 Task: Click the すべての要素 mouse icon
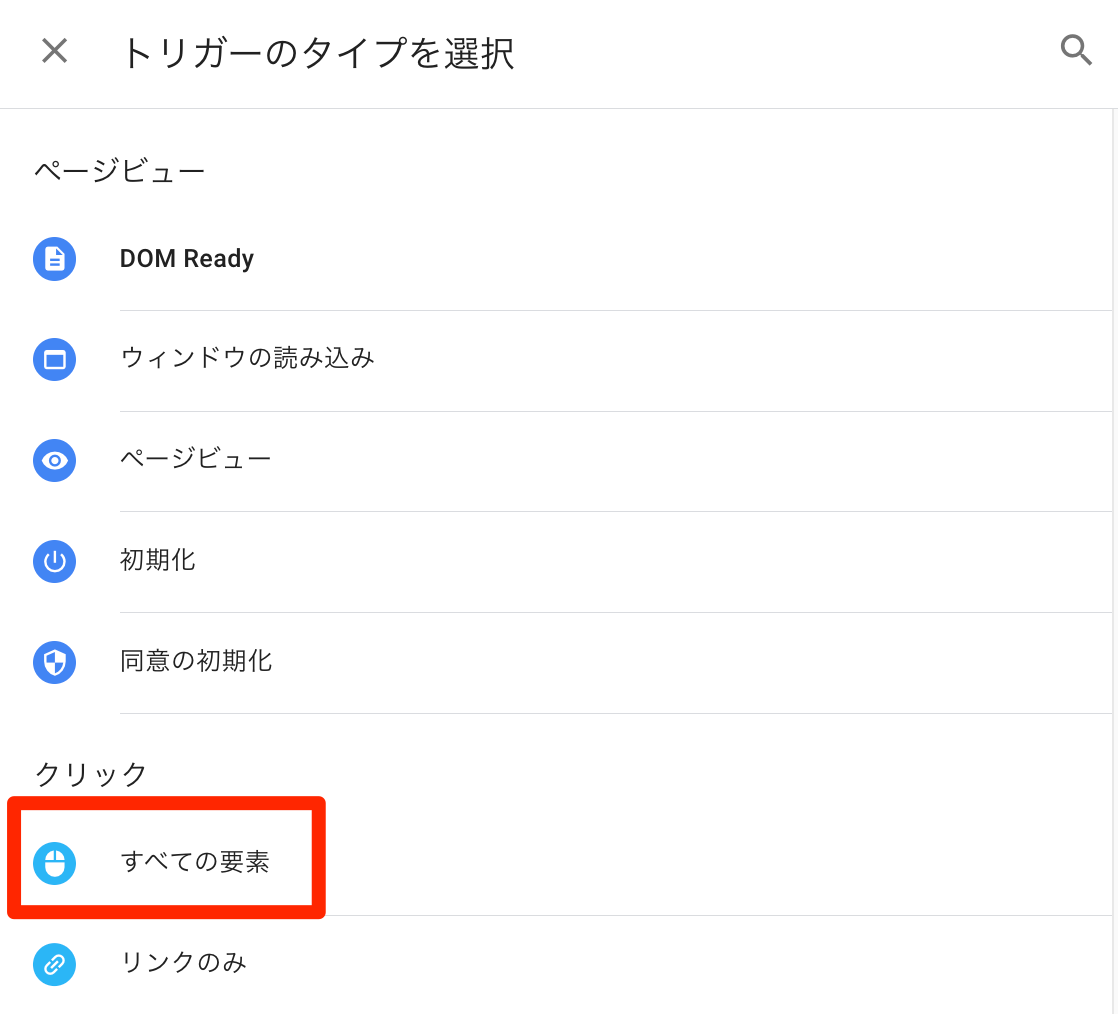pos(55,863)
